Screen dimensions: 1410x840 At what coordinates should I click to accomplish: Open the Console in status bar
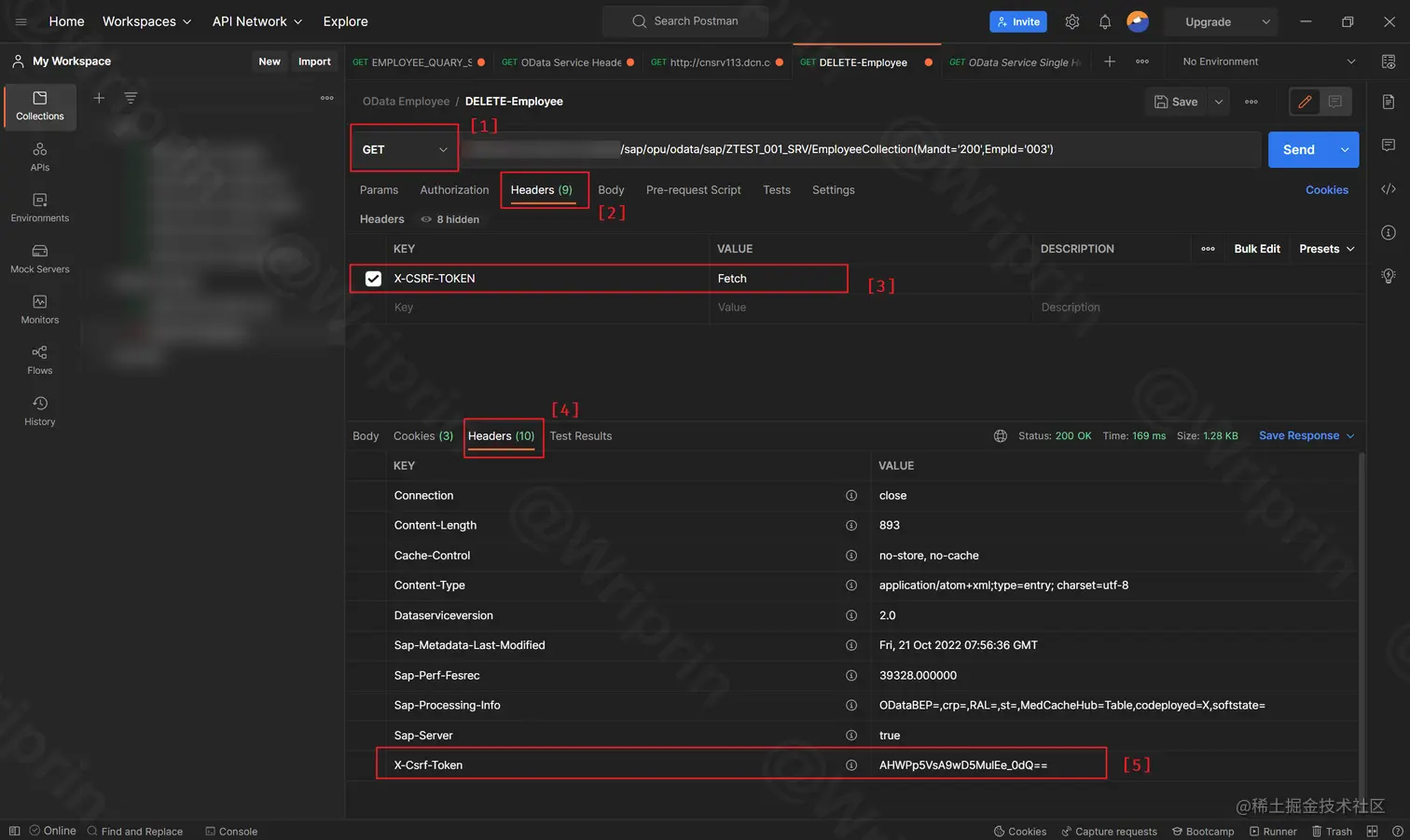tap(231, 832)
